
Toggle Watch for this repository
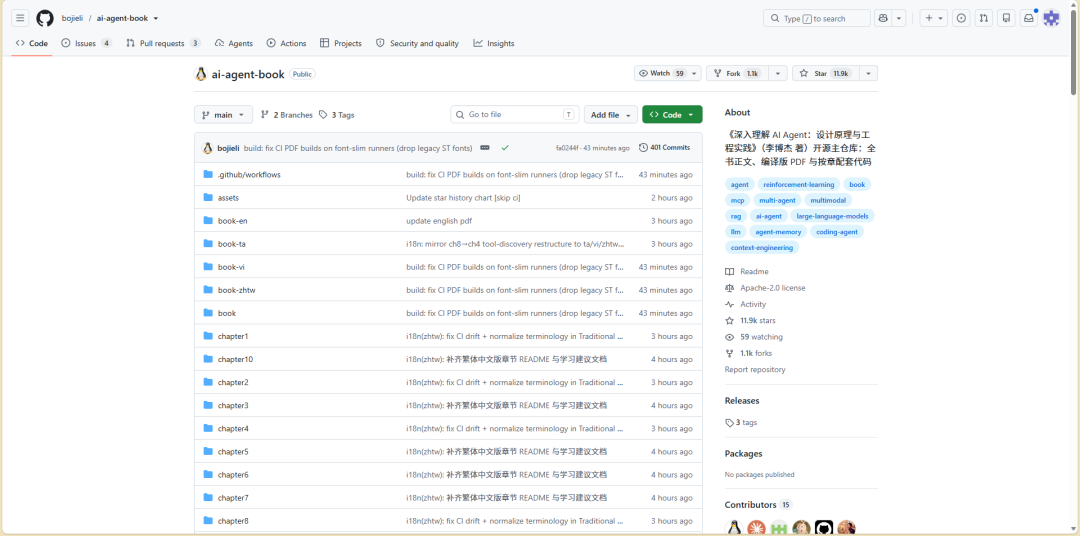point(661,73)
